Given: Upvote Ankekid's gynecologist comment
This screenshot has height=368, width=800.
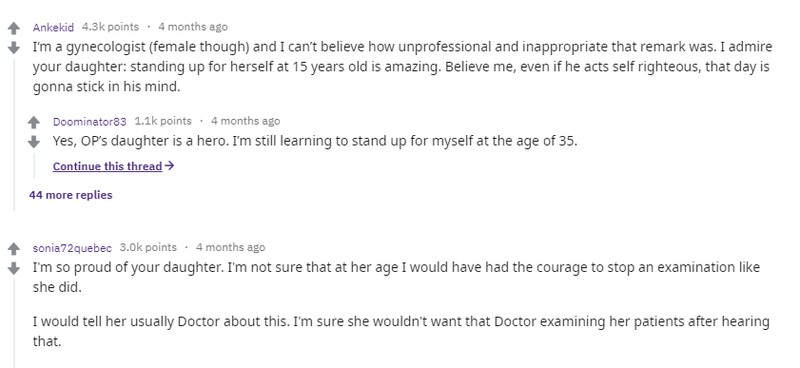Looking at the screenshot, I should pos(14,28).
